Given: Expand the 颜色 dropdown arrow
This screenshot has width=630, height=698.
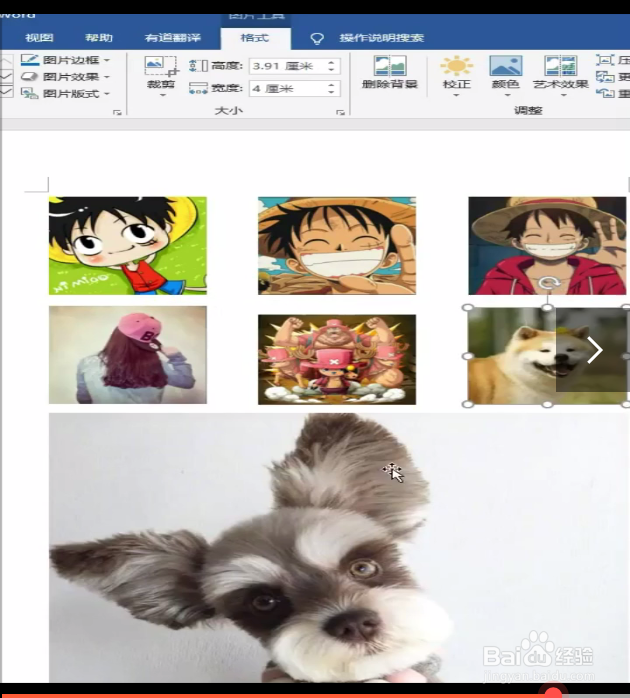Looking at the screenshot, I should [x=507, y=95].
